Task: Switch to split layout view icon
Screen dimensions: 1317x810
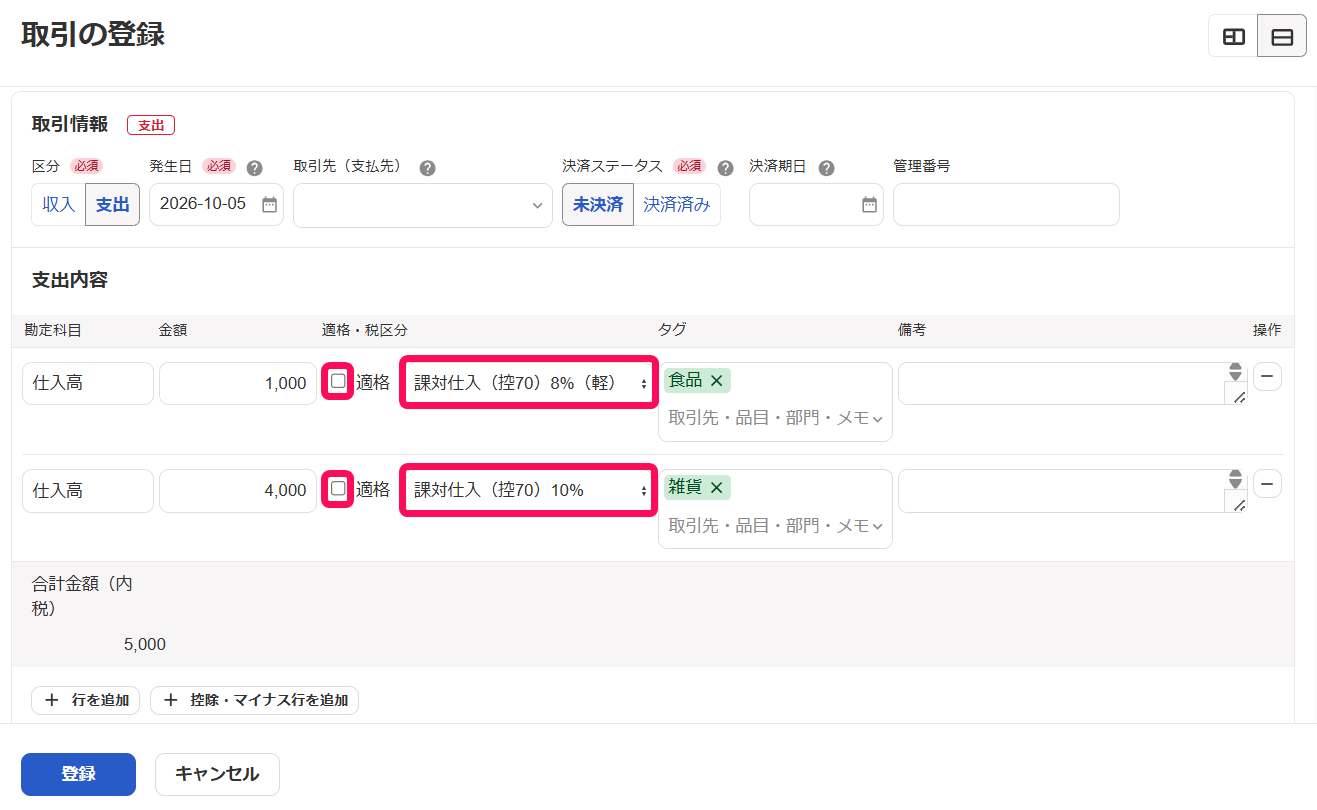Action: click(x=1234, y=36)
